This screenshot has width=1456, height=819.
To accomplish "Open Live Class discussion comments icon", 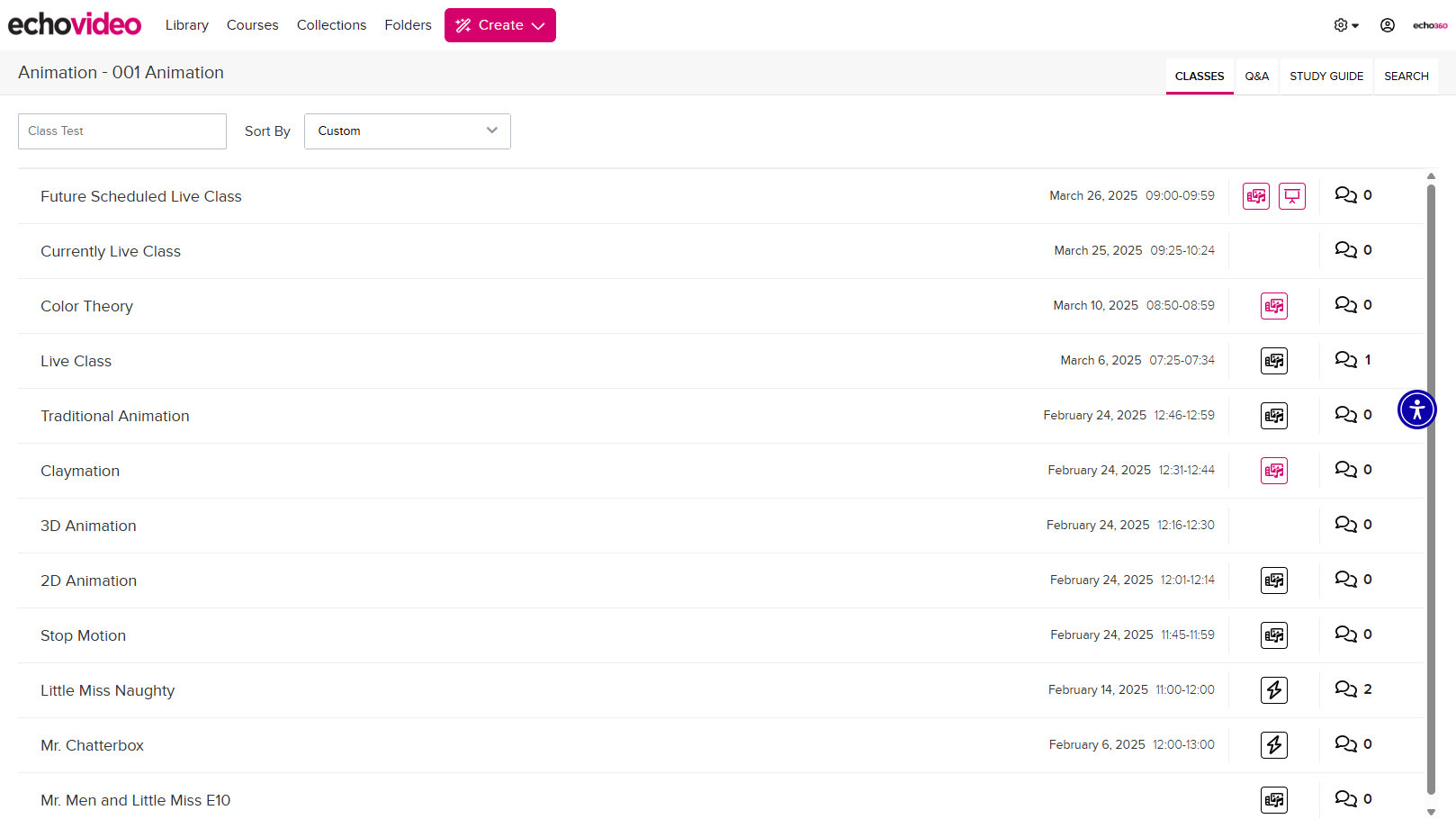I will point(1345,360).
